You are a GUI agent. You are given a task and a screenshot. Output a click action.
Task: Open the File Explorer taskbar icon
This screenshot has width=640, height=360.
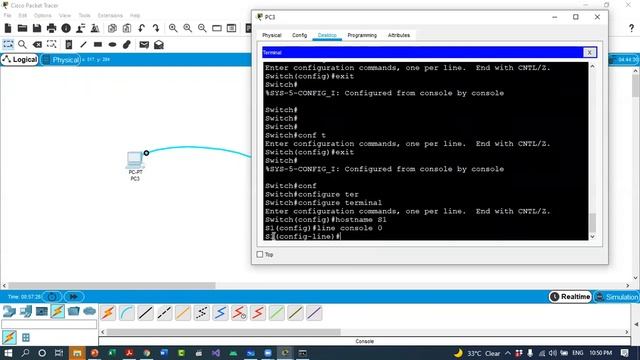point(77,353)
